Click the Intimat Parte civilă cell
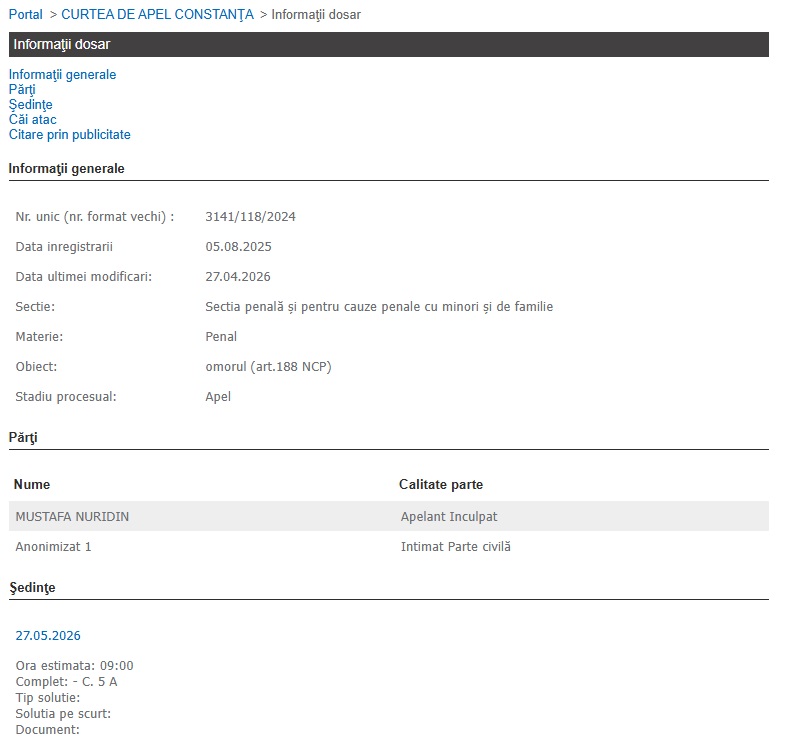This screenshot has width=786, height=744. [x=455, y=547]
